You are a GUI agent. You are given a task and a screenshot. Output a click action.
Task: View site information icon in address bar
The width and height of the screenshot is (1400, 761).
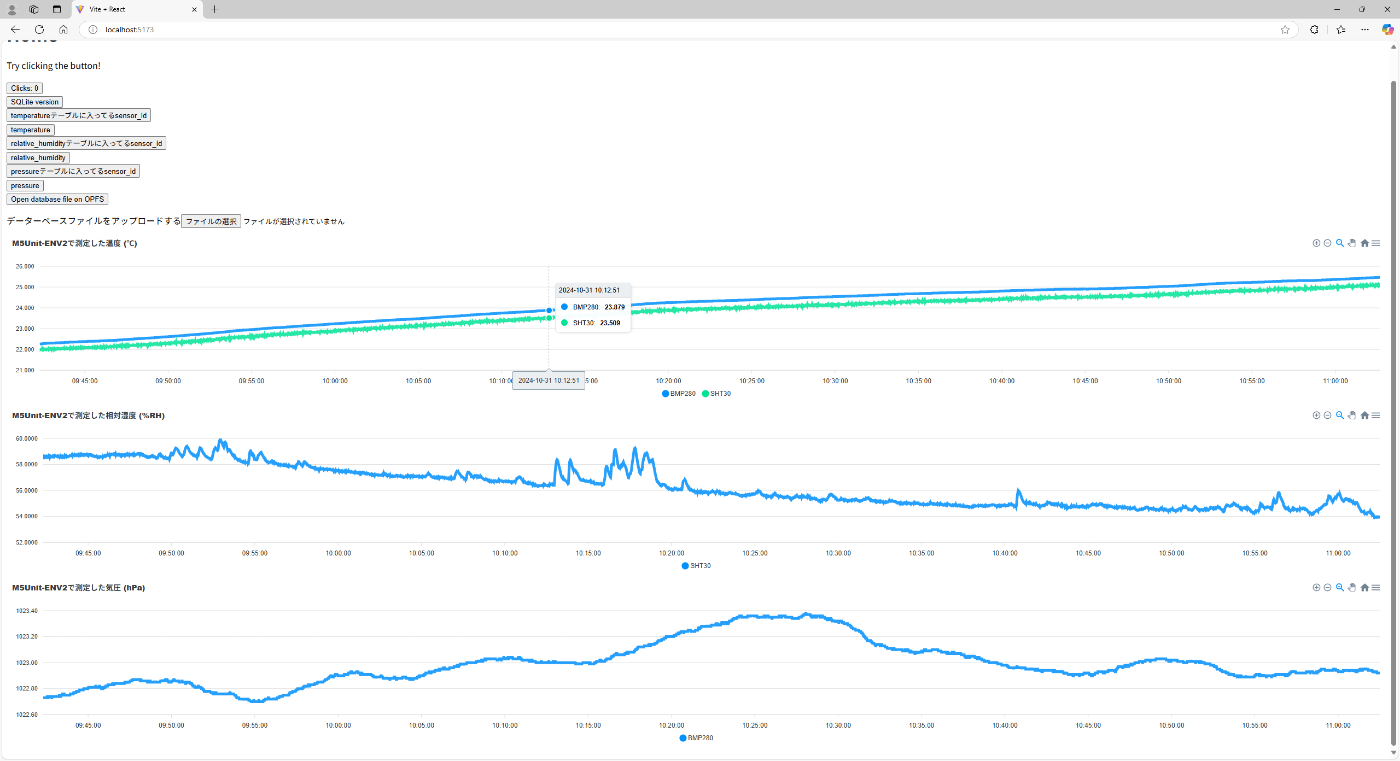point(92,29)
